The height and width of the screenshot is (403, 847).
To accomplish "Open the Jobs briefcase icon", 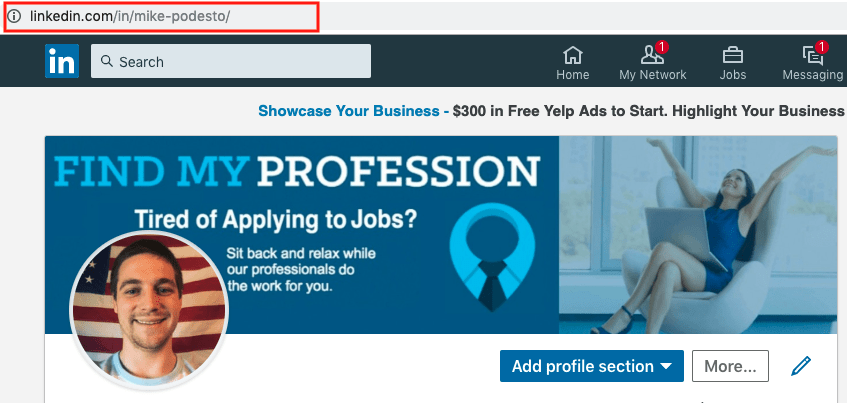I will pyautogui.click(x=732, y=55).
